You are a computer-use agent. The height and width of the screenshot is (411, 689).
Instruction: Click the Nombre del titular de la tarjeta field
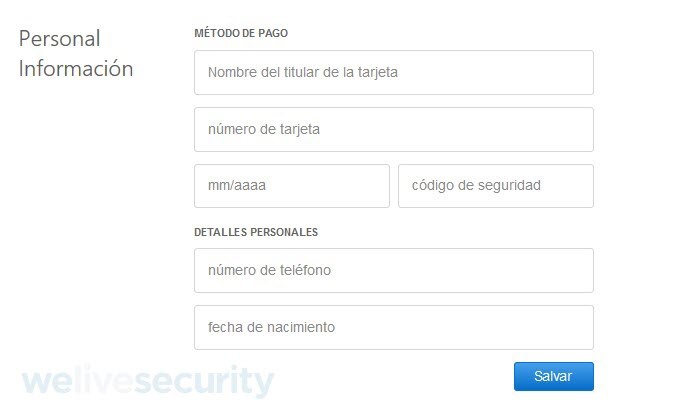pyautogui.click(x=393, y=73)
